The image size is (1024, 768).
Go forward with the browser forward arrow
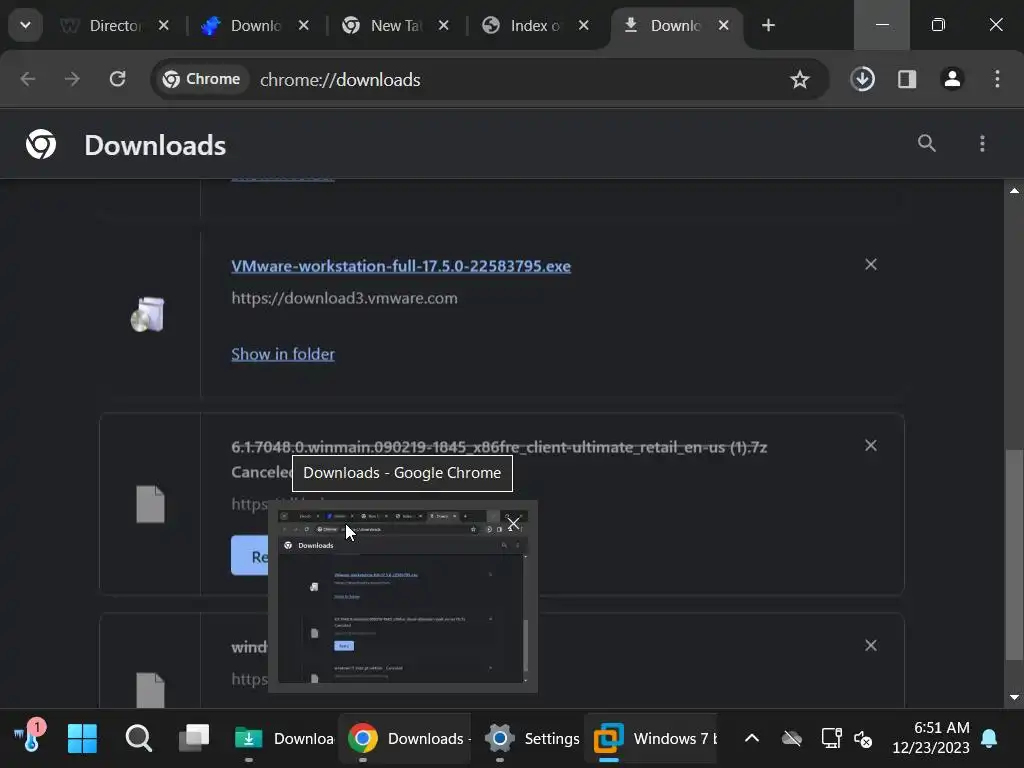point(72,79)
